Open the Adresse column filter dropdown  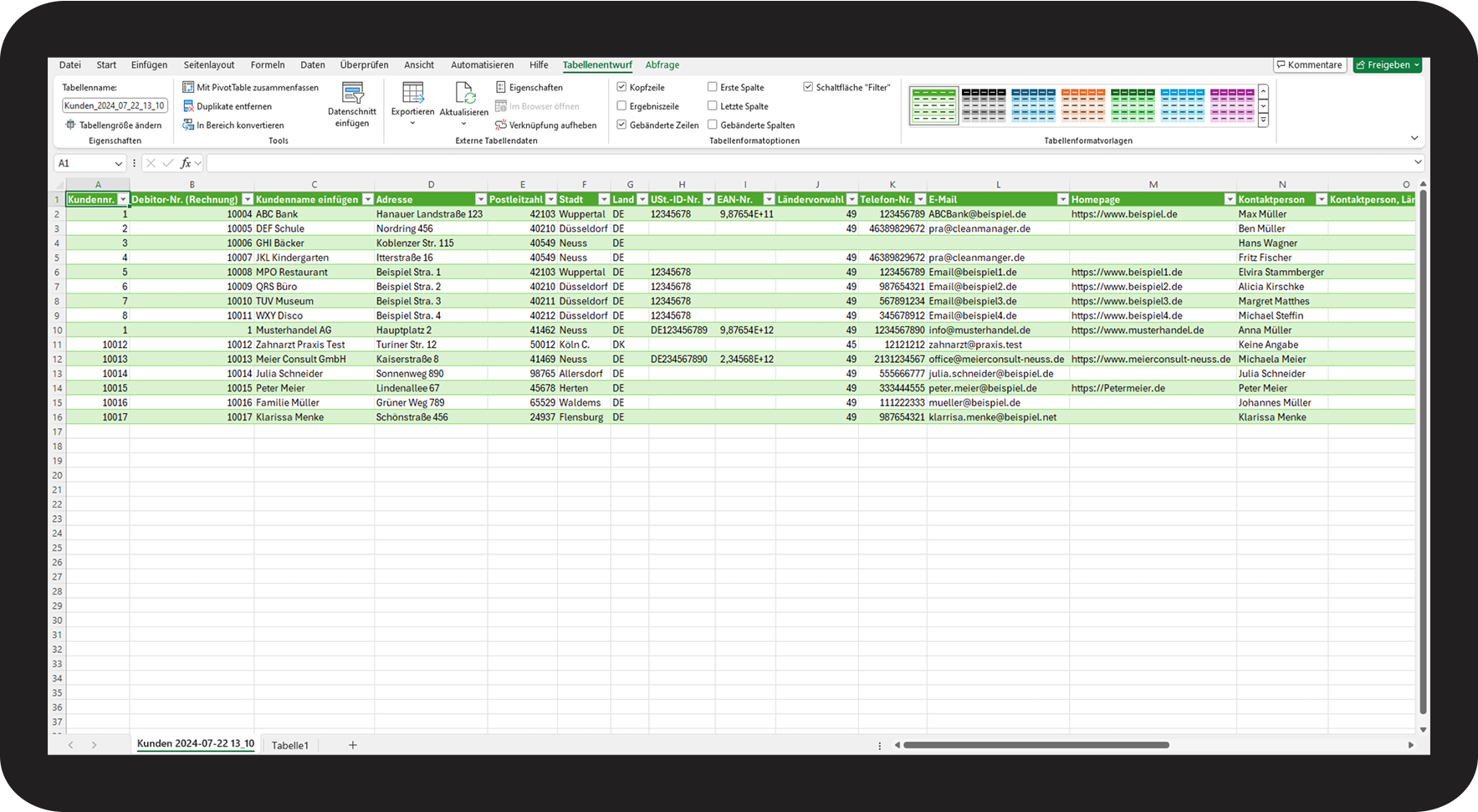tap(481, 200)
